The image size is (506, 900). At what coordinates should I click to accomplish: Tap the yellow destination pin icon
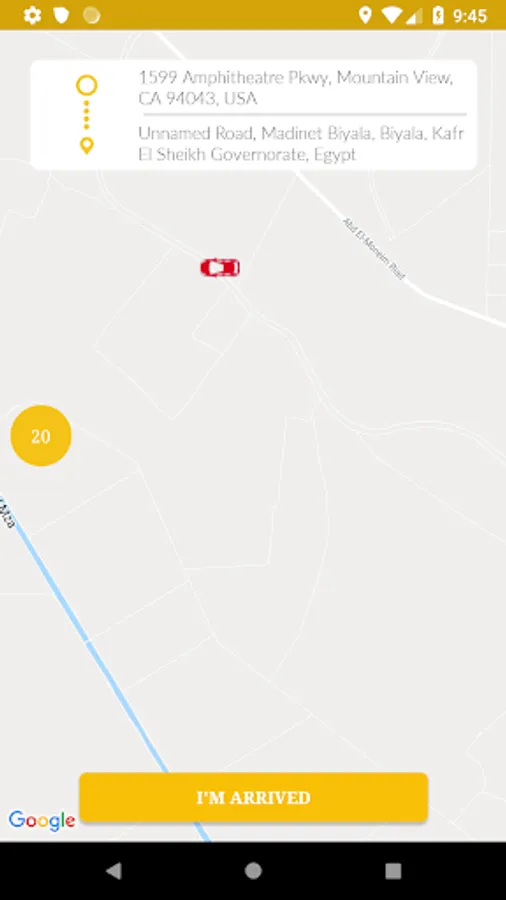[x=87, y=146]
